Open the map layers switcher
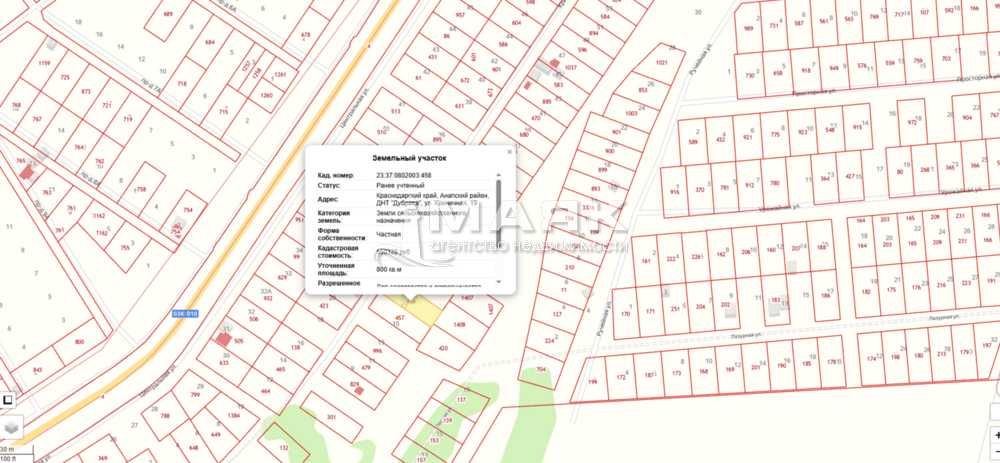1000x463 pixels. point(9,426)
